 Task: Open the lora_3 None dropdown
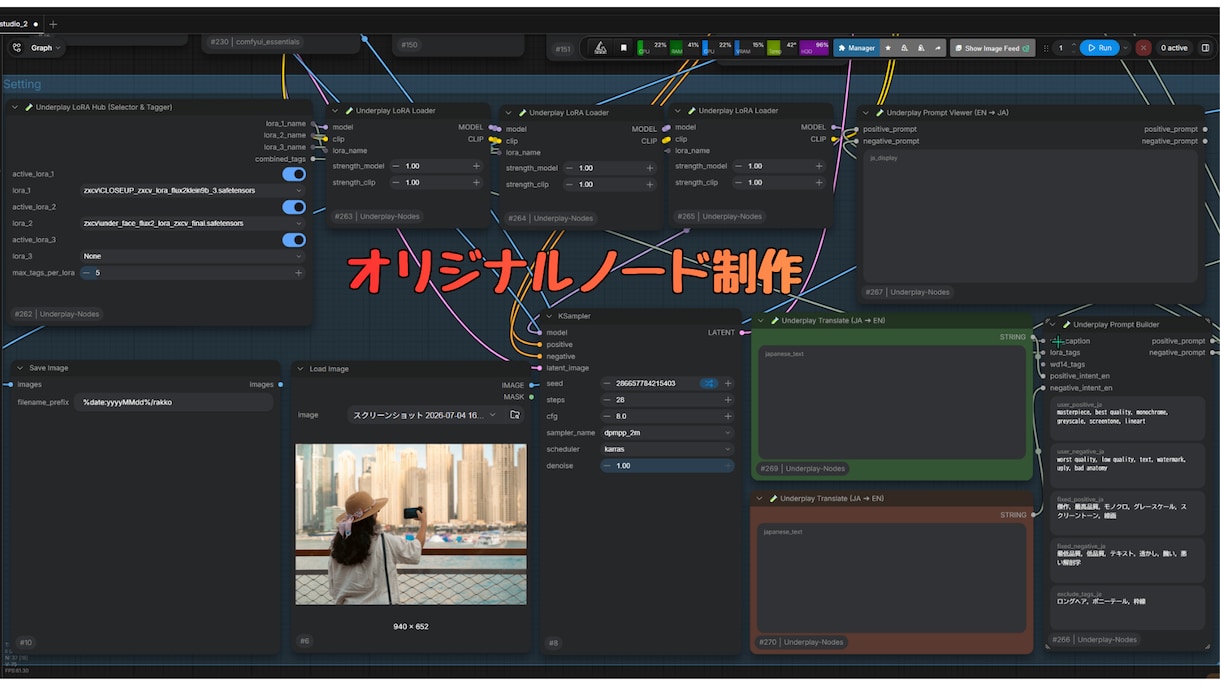pos(193,256)
